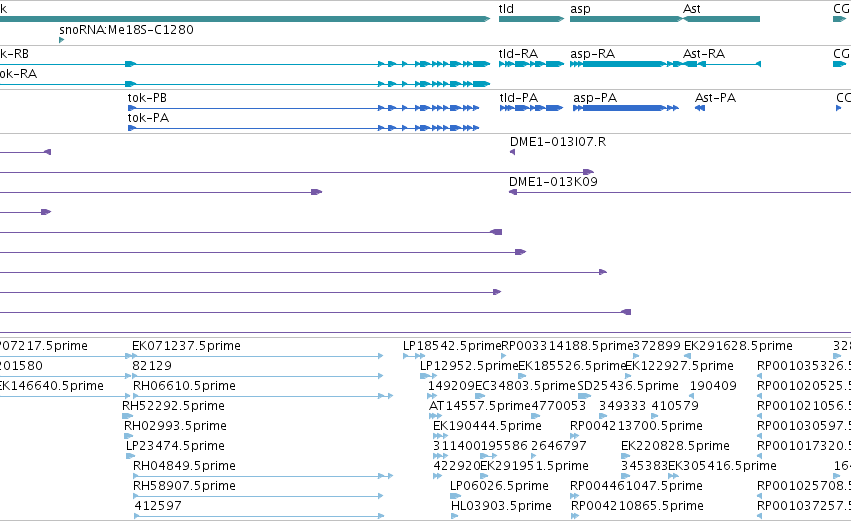Click EST RH52292.5prime
Image resolution: width=851 pixels, height=521 pixels.
tap(173, 406)
